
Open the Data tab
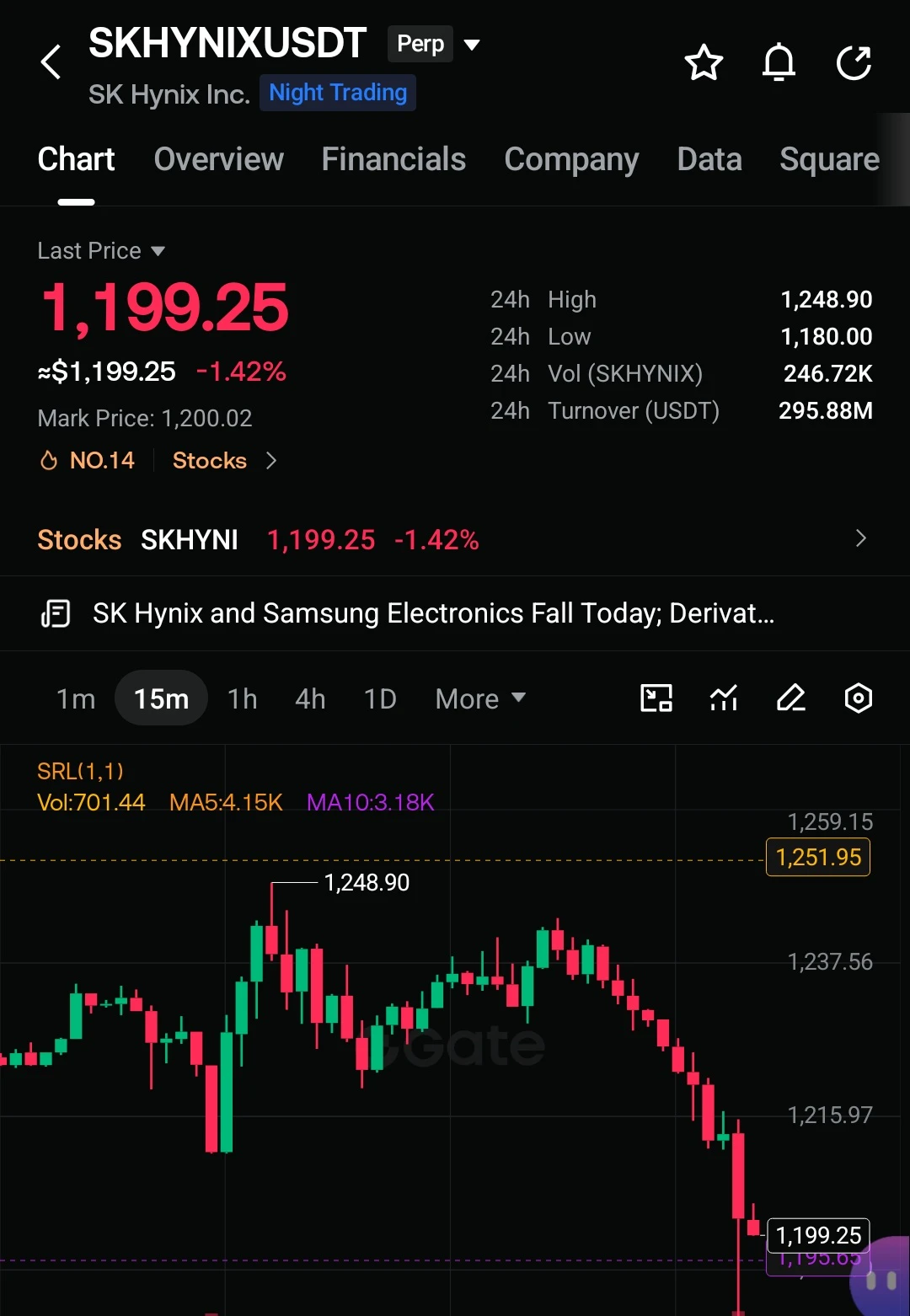coord(709,159)
